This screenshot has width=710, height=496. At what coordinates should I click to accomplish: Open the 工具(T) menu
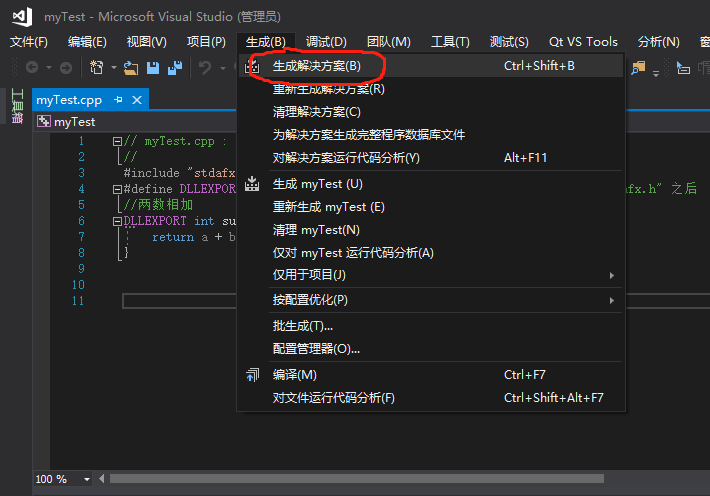[x=450, y=42]
